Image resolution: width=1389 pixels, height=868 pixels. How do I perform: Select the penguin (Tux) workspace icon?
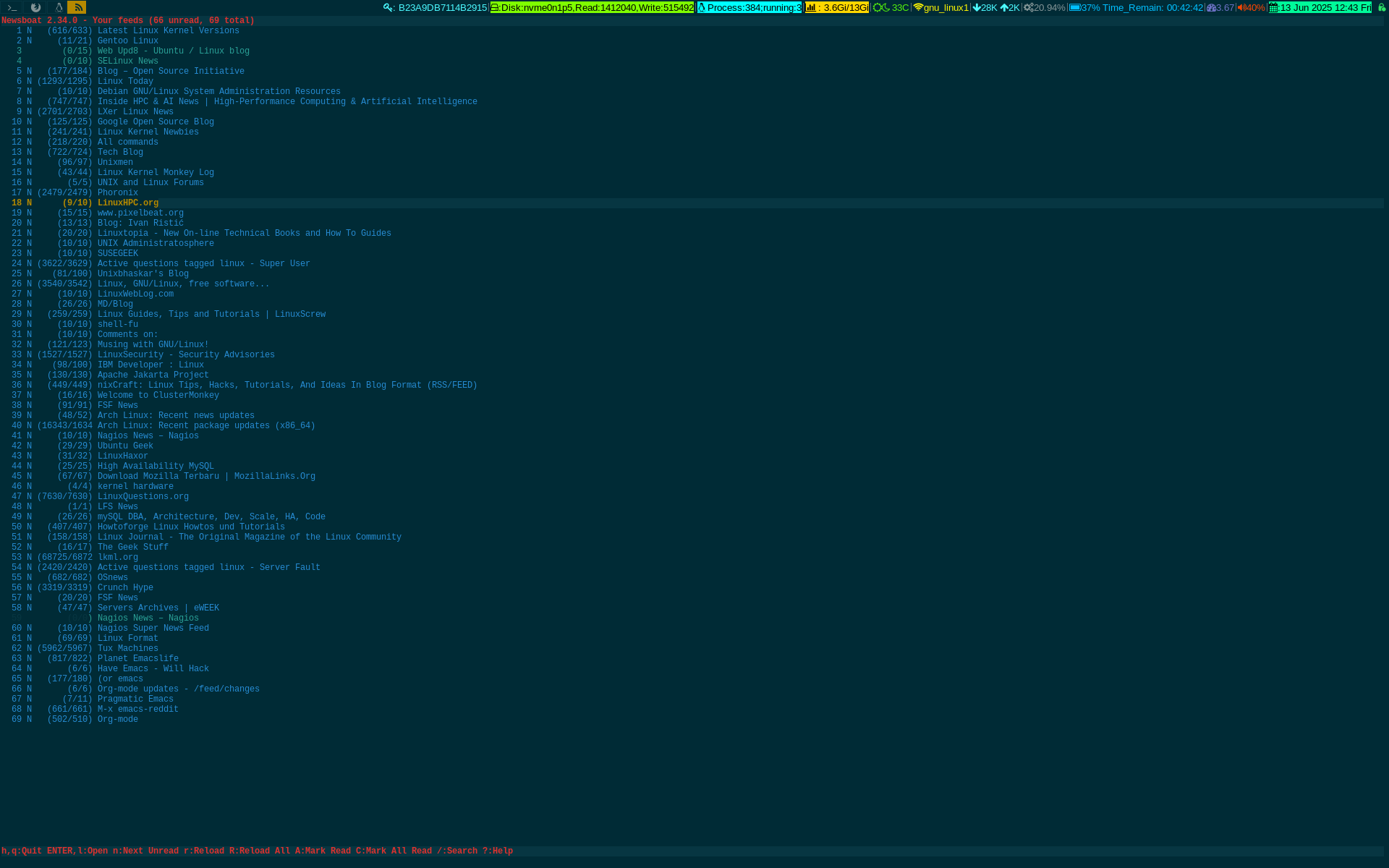click(58, 7)
